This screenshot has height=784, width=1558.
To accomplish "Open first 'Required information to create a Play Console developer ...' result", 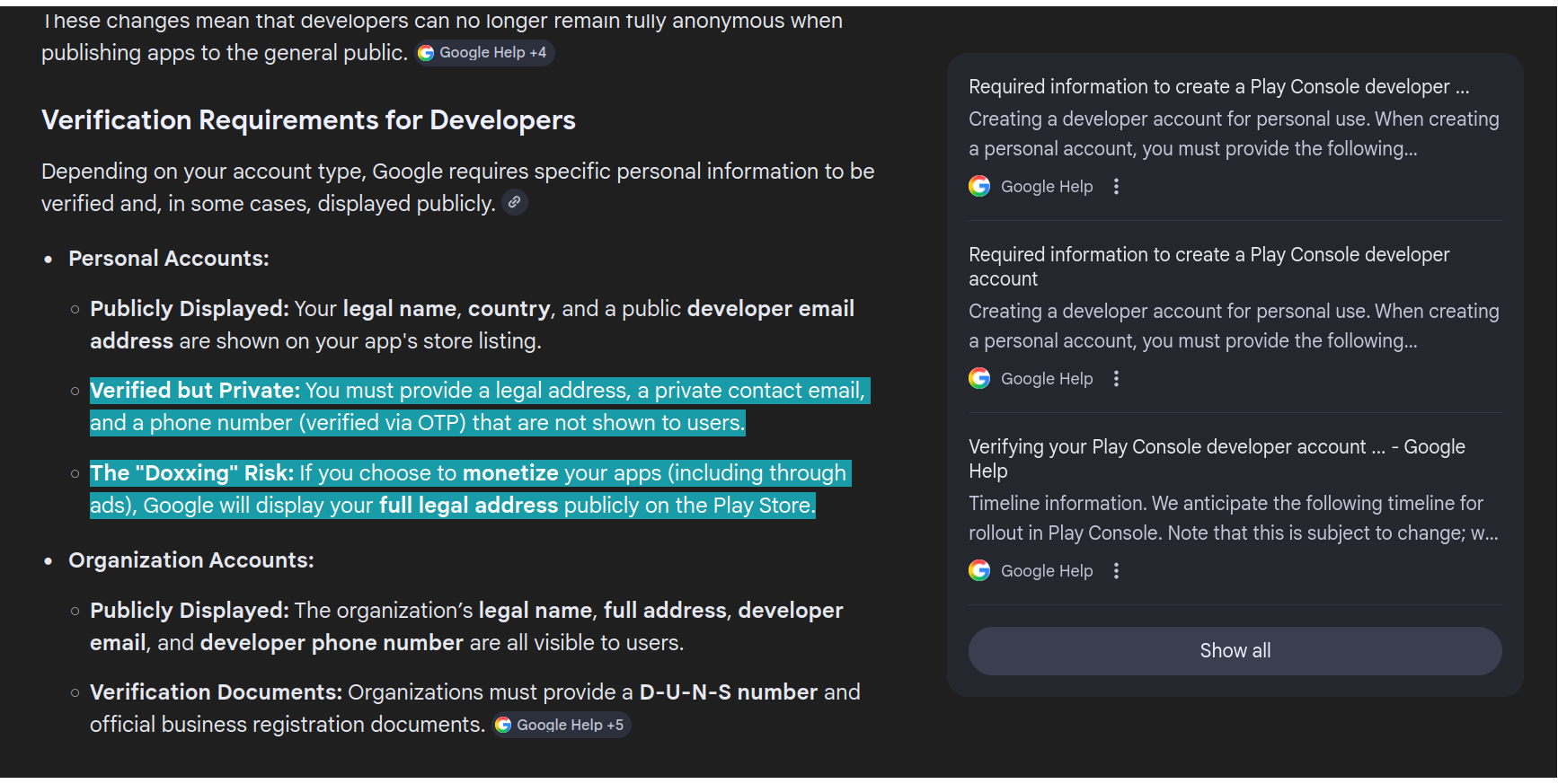I will pyautogui.click(x=1218, y=87).
